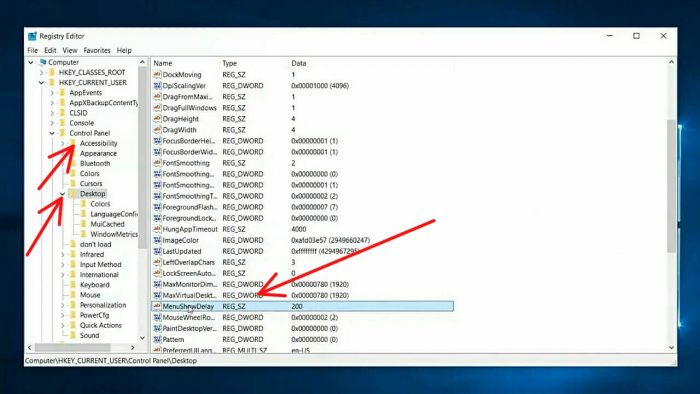The width and height of the screenshot is (700, 394).
Task: Click the Desktop folder icon
Action: tap(73, 194)
